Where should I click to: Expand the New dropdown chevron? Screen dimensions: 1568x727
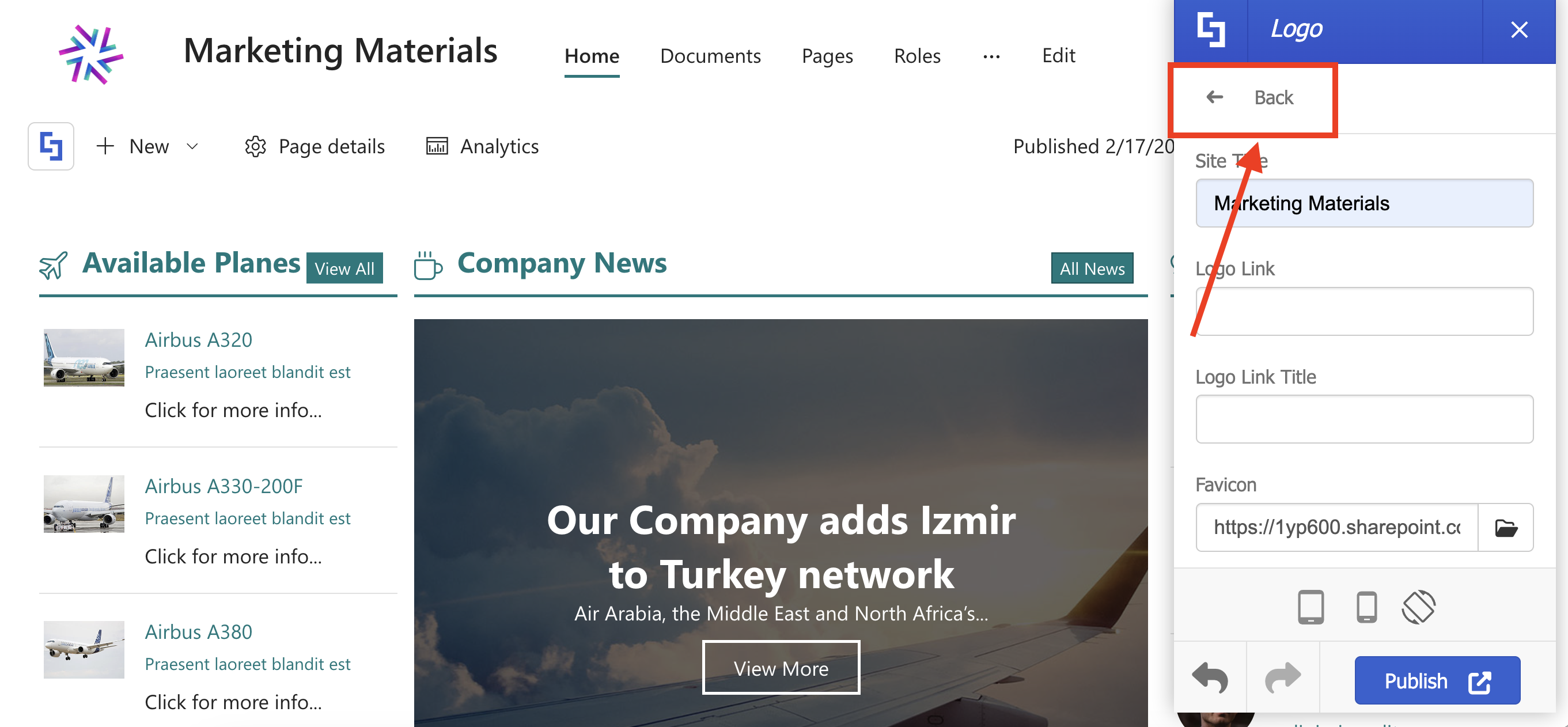(192, 146)
